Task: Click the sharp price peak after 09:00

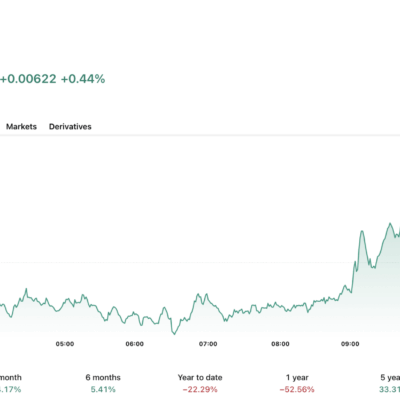Action: (362, 231)
